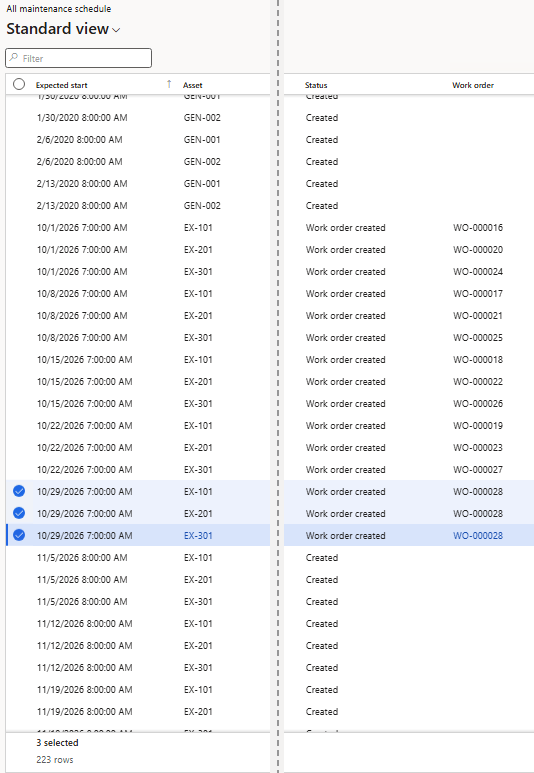Click WO-000028 on the EX-201 row
This screenshot has height=773, width=534.
[x=478, y=513]
